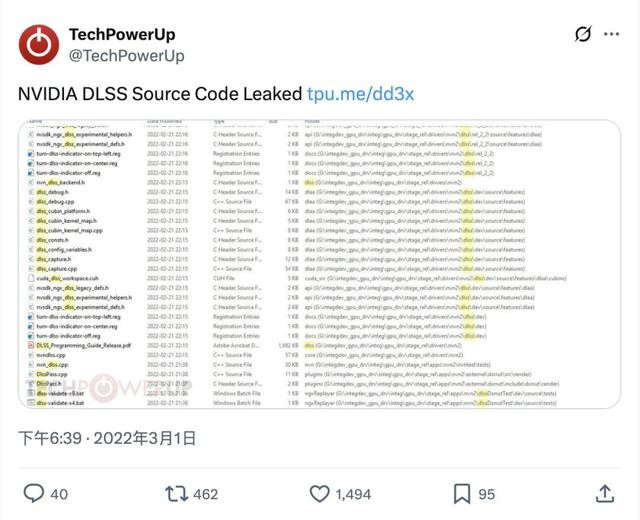
Task: Click the 95 bookmarks count
Action: pyautogui.click(x=487, y=494)
